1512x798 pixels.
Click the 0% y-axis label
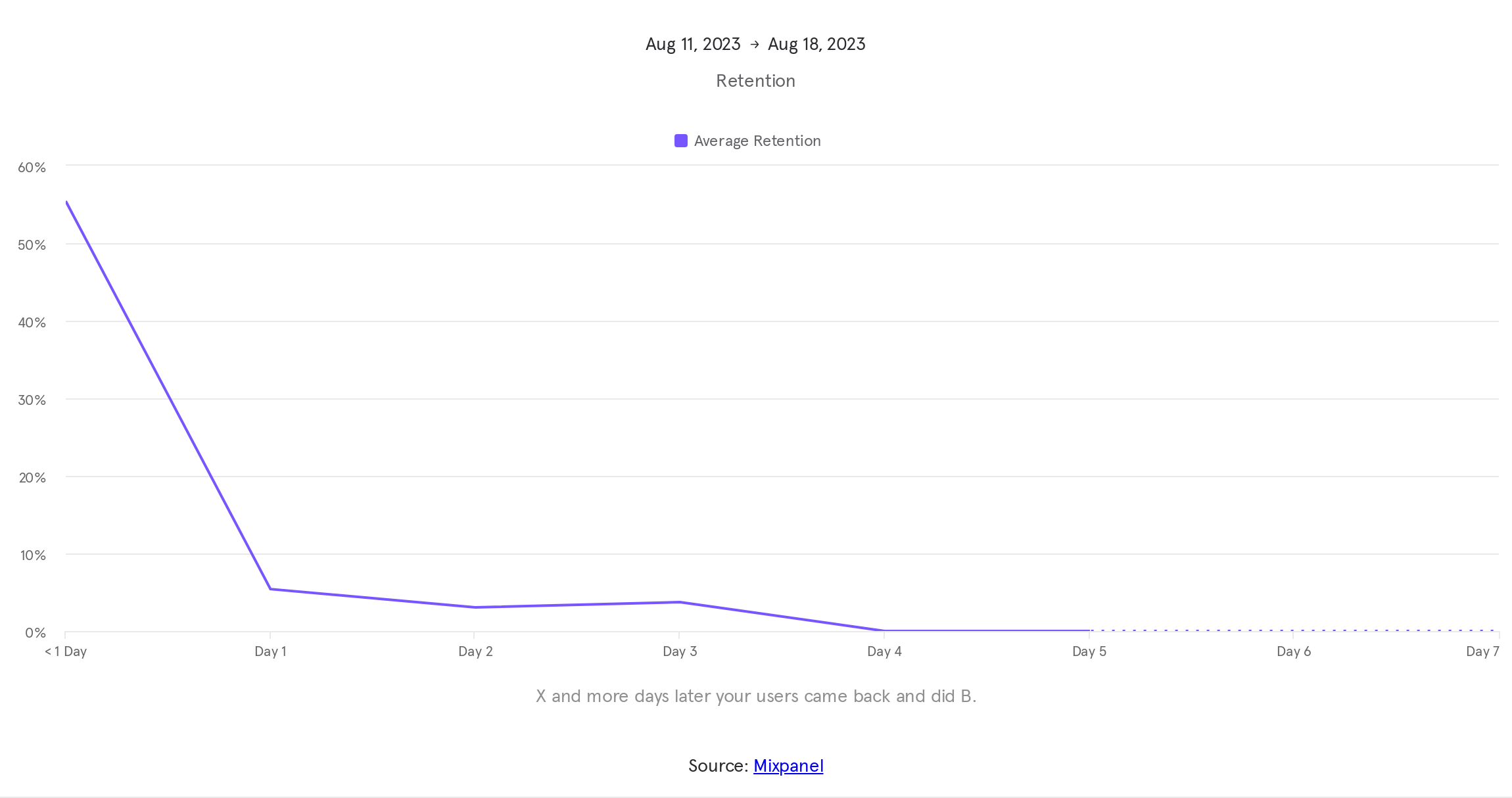pyautogui.click(x=35, y=633)
